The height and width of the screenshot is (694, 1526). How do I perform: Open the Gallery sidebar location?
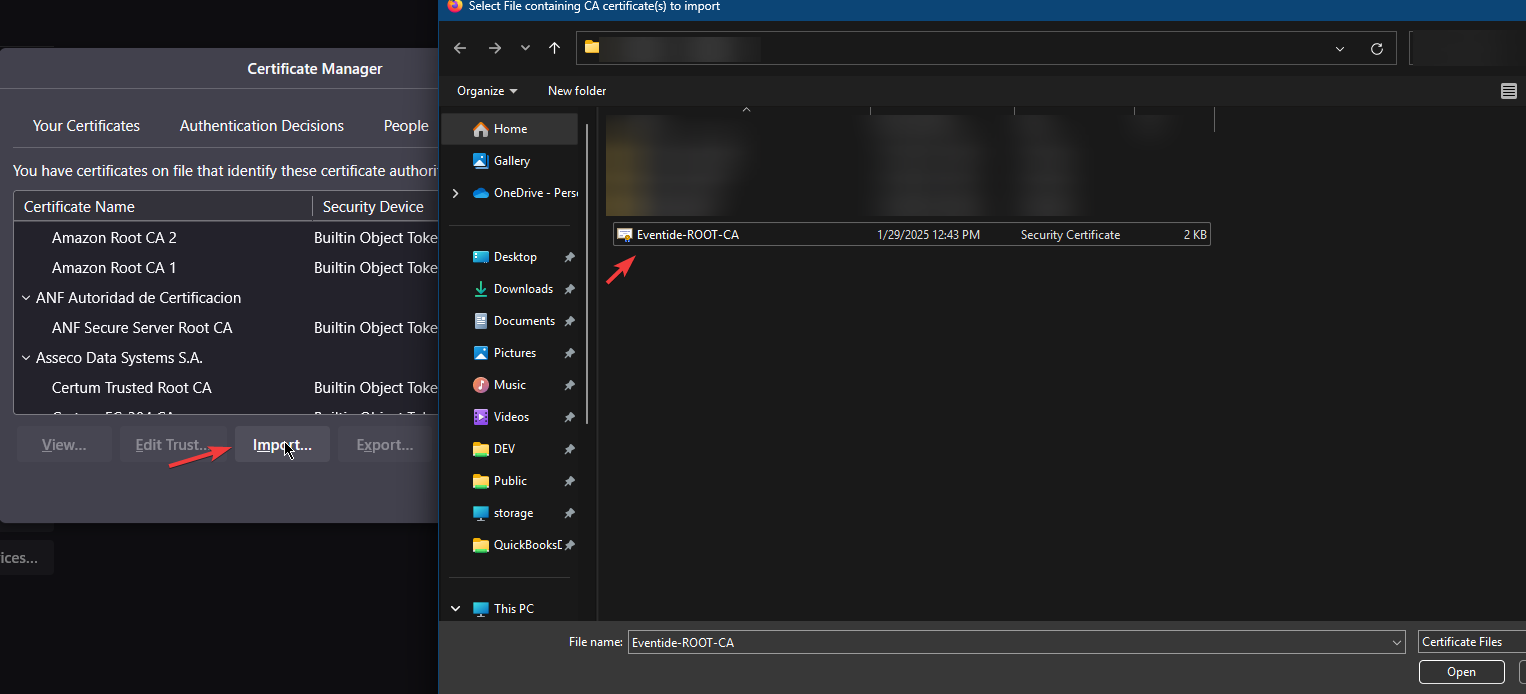[x=511, y=161]
